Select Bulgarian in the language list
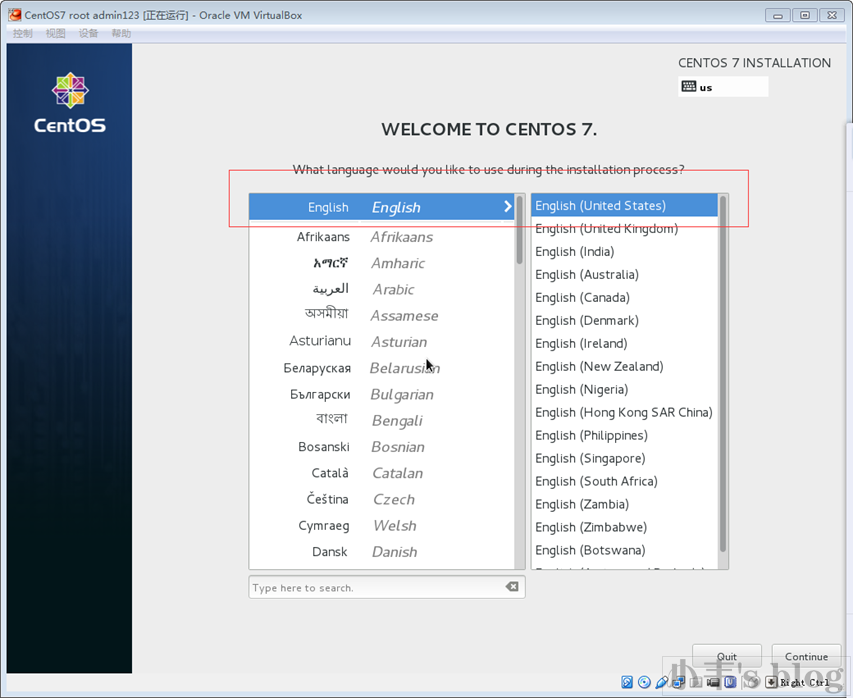 [x=381, y=394]
